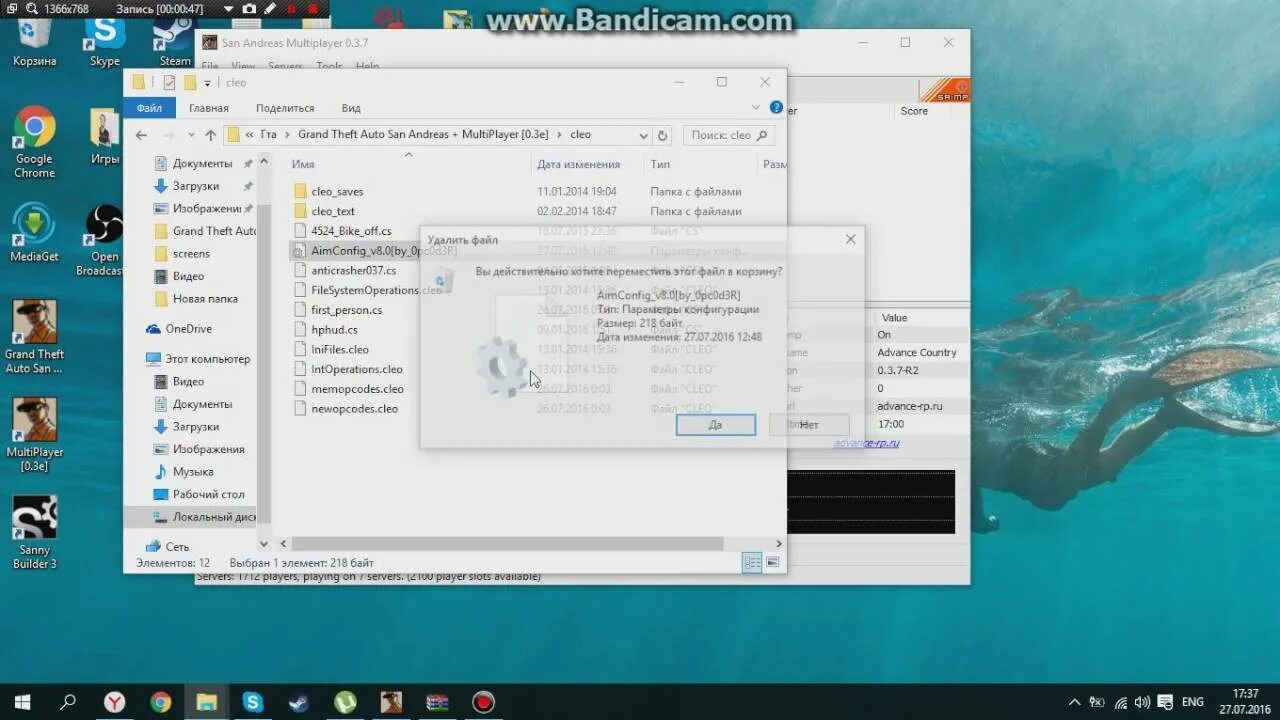The height and width of the screenshot is (720, 1280).
Task: Switch to details view toggle
Action: point(752,563)
